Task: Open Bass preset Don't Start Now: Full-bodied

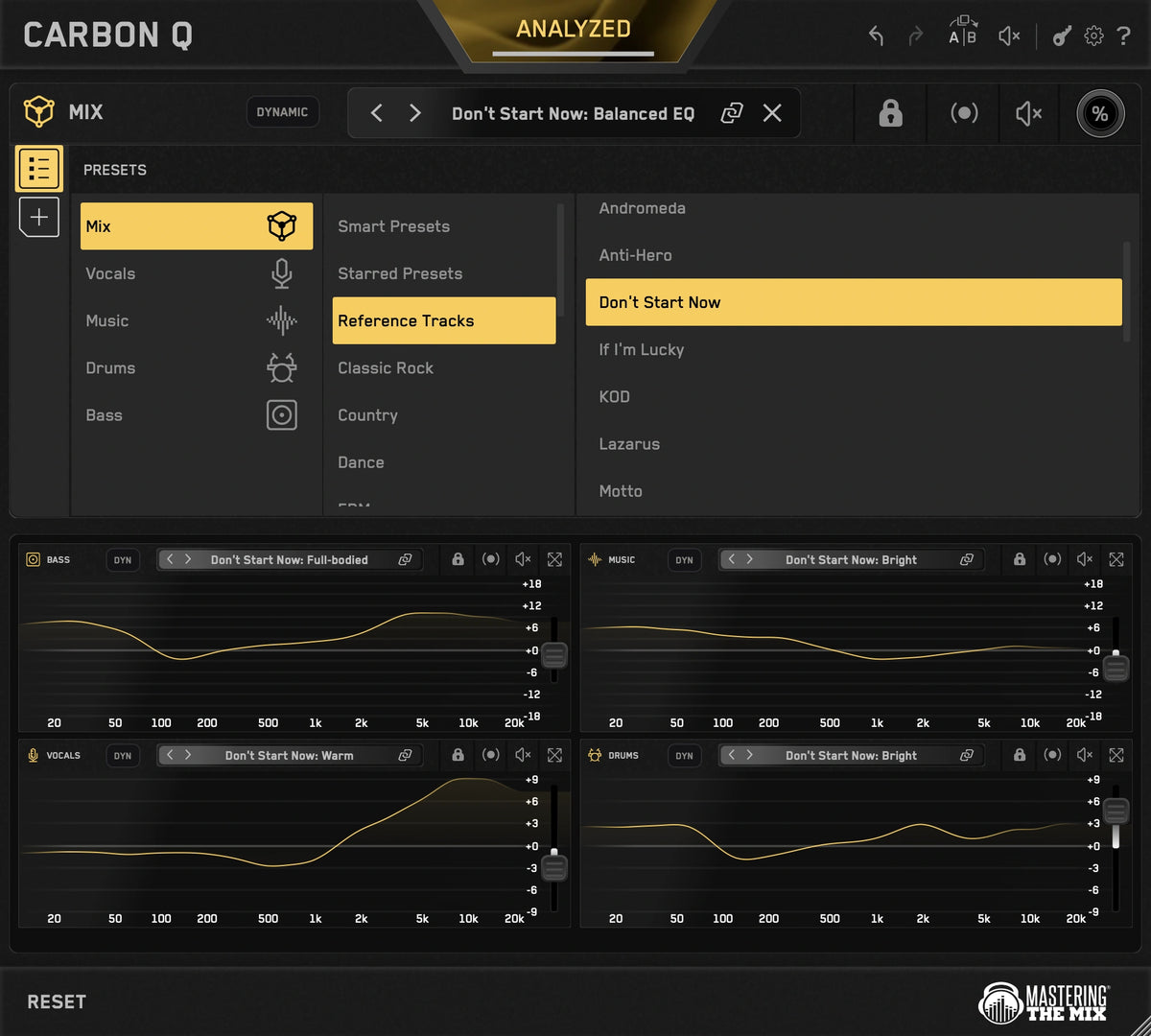Action: 290,560
